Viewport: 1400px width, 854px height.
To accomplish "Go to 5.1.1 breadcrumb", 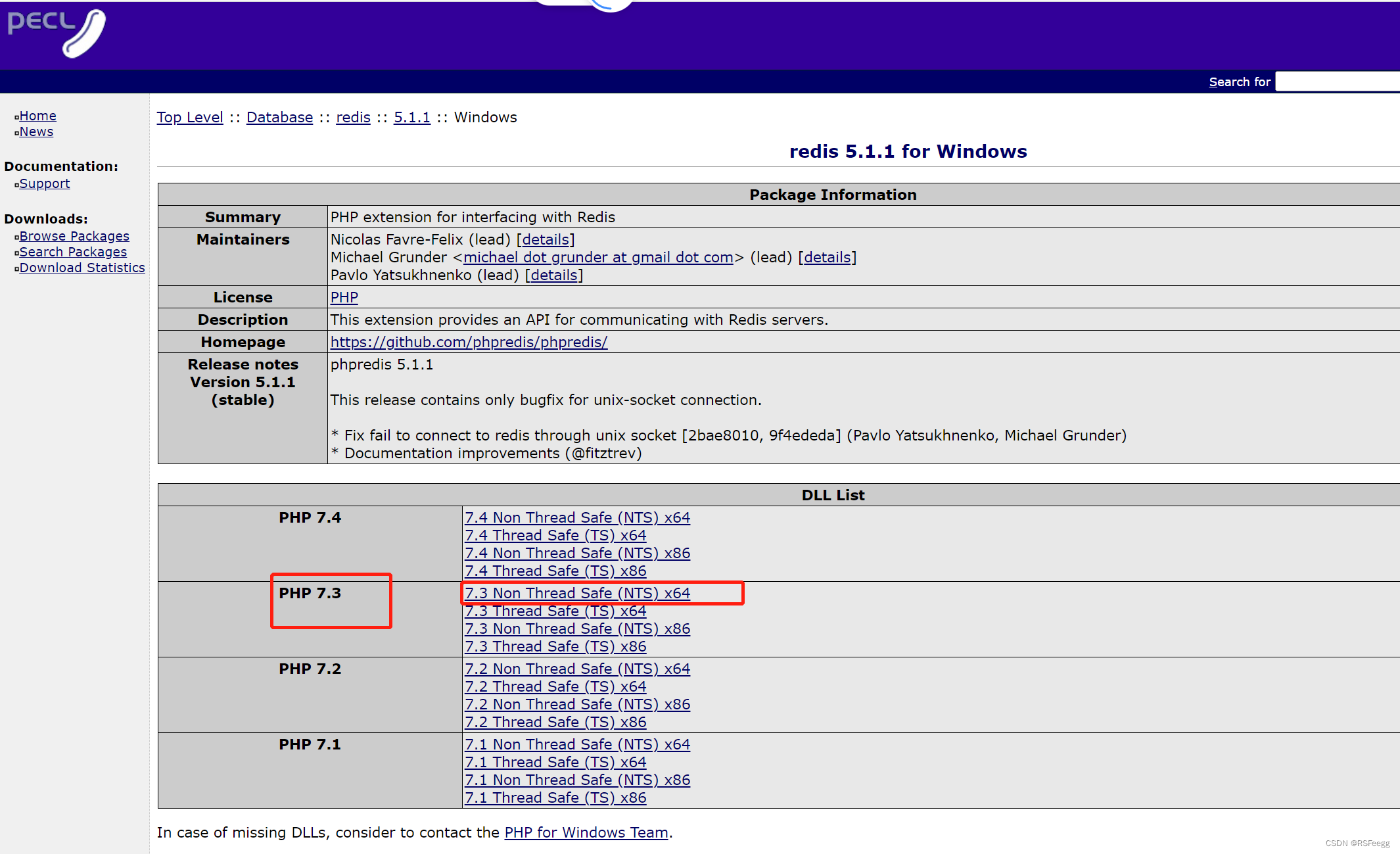I will pos(412,117).
